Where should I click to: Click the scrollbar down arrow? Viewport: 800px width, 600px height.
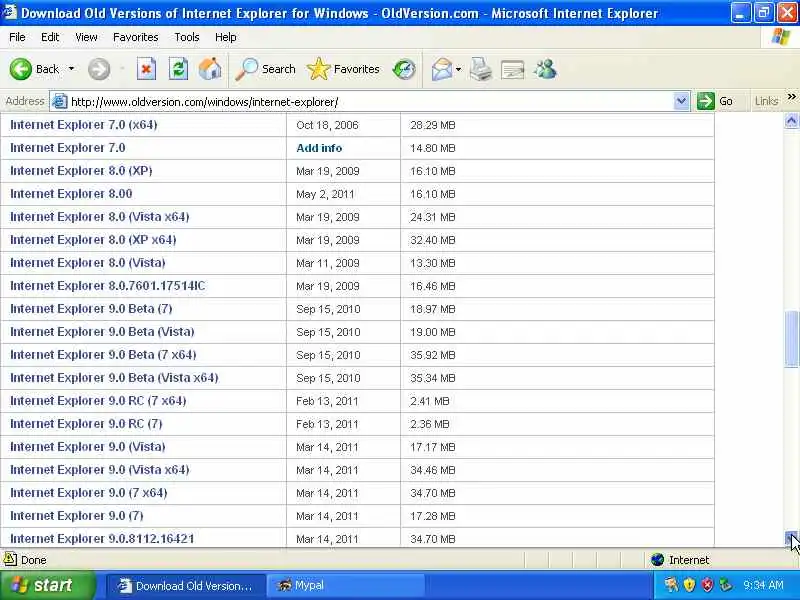click(791, 539)
